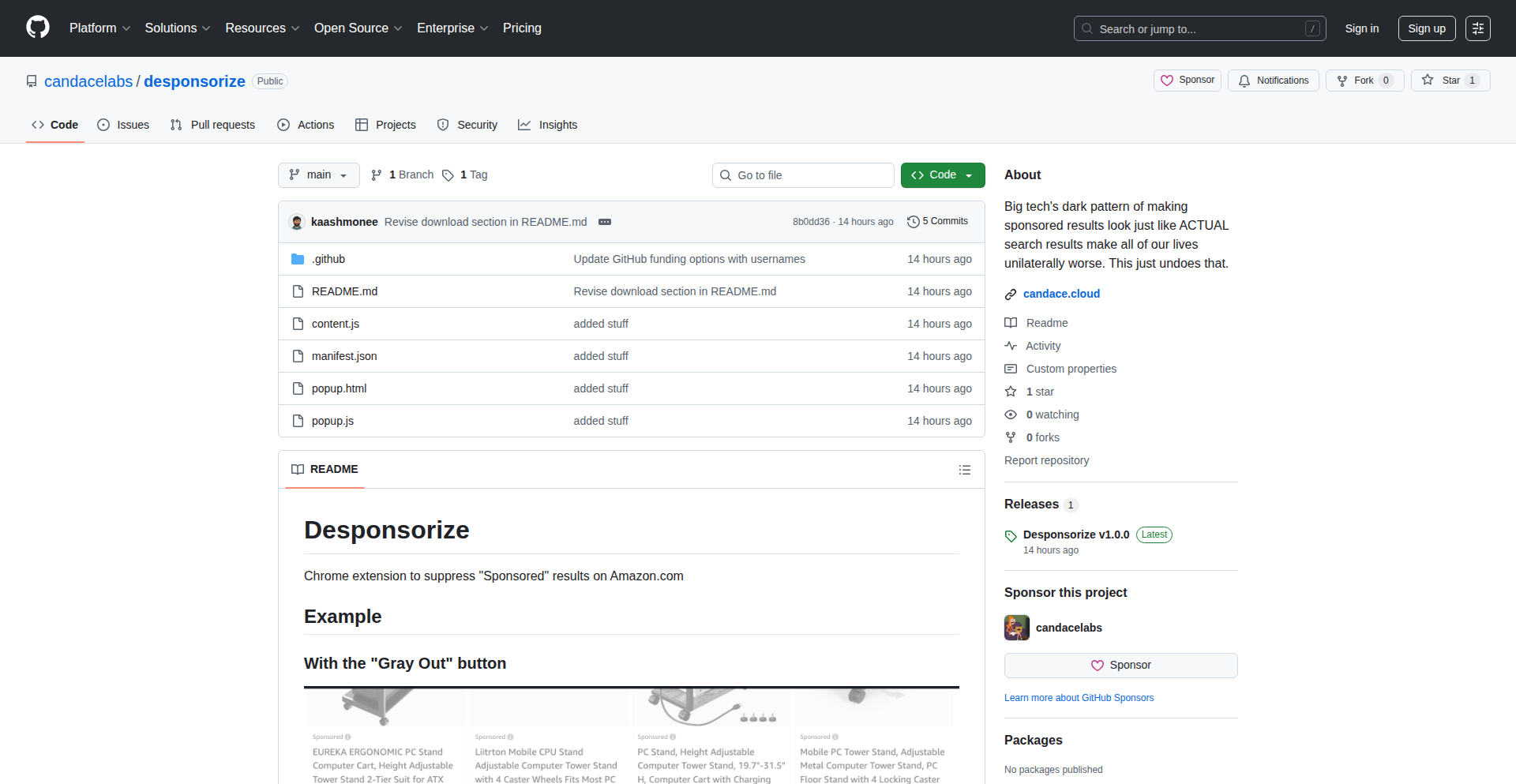Click the Sign in link
Screen dimensions: 1516x784
pos(1362,28)
